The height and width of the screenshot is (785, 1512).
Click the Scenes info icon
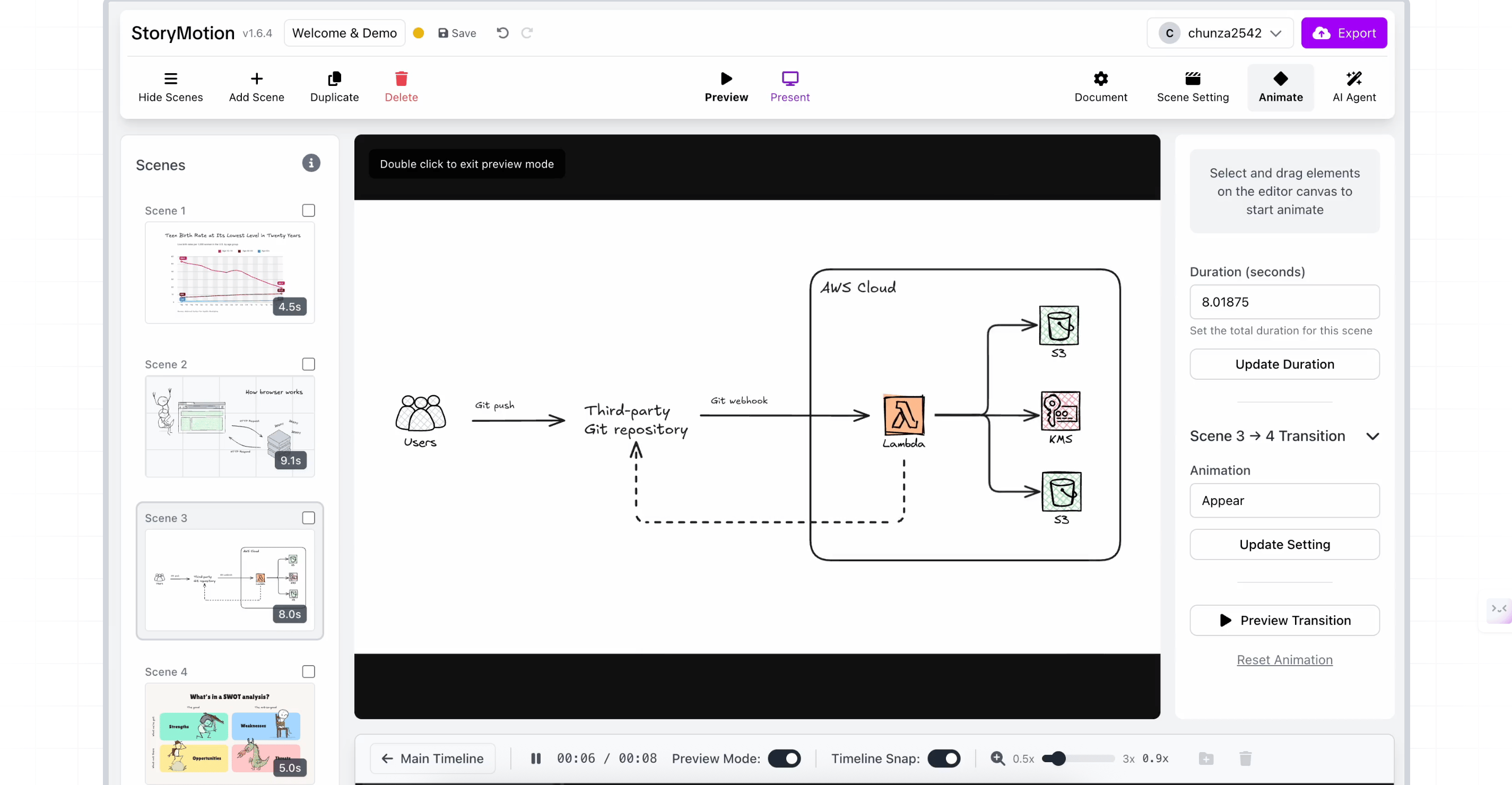point(311,163)
